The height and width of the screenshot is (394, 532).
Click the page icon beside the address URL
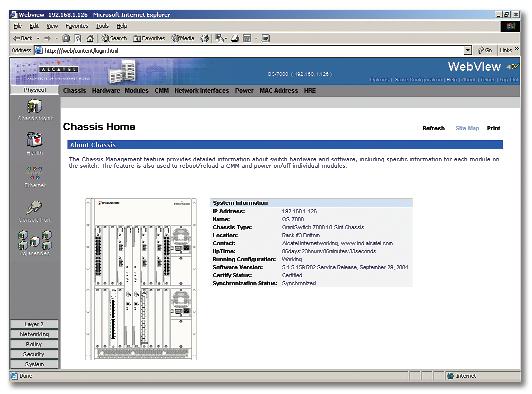pyautogui.click(x=39, y=51)
